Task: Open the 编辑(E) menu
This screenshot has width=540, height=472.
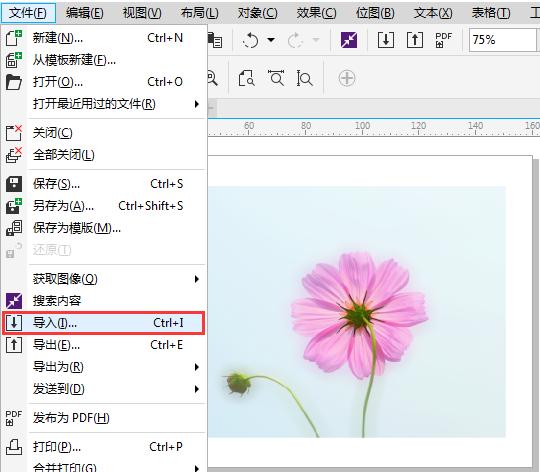Action: (84, 13)
